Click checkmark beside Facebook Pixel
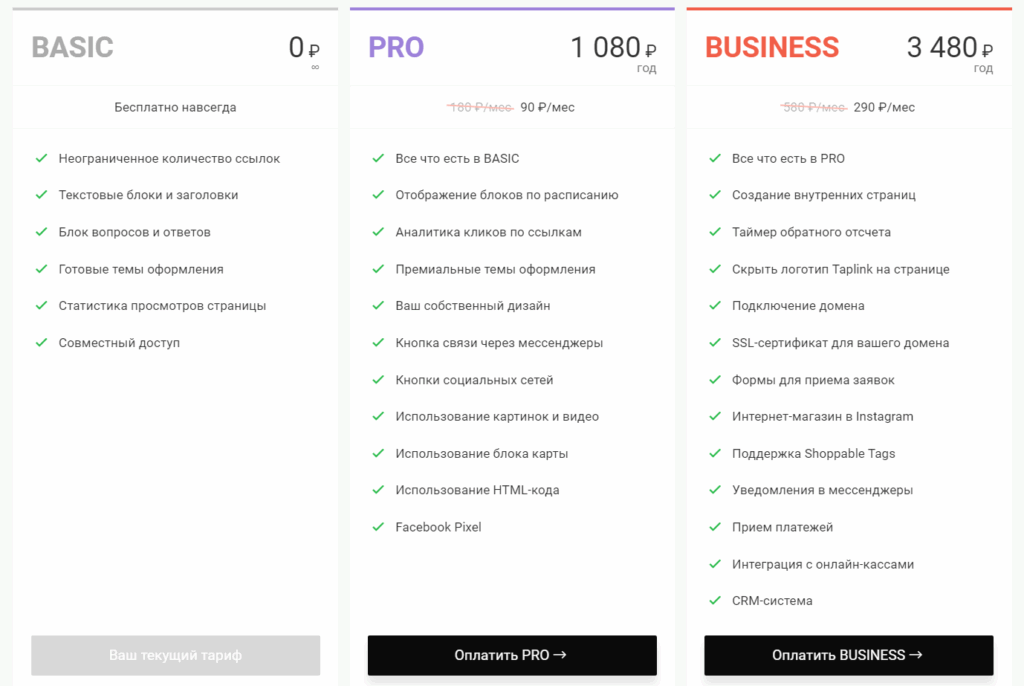The height and width of the screenshot is (686, 1024). (x=378, y=526)
